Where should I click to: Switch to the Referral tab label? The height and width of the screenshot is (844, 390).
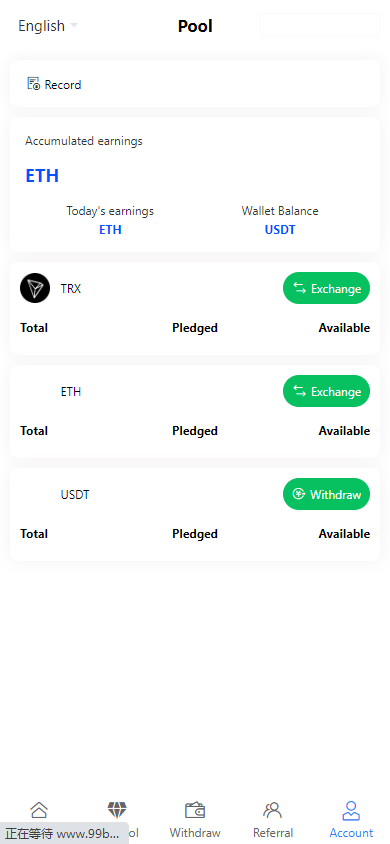coord(273,833)
